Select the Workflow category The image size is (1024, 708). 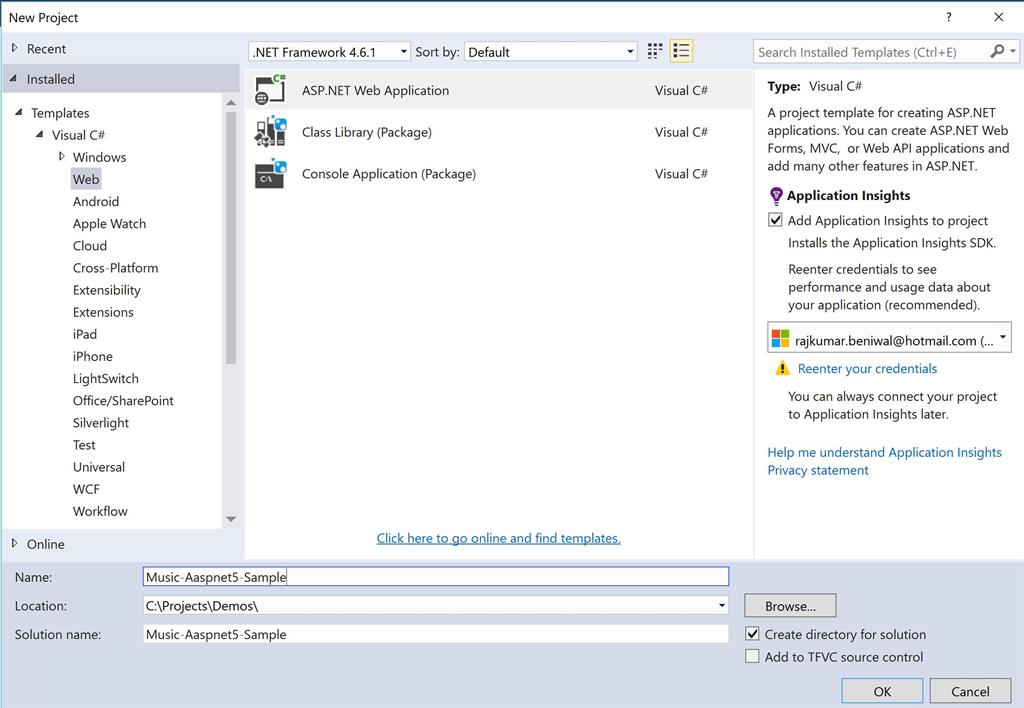tap(101, 511)
